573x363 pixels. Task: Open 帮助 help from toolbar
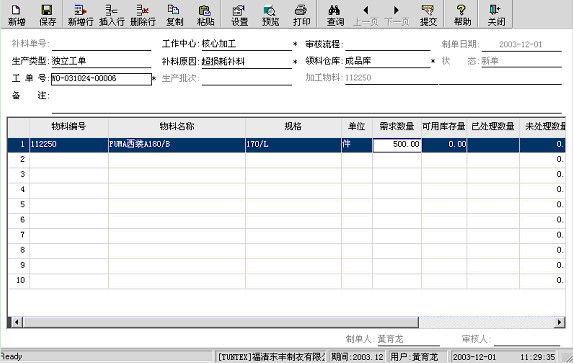click(x=462, y=15)
